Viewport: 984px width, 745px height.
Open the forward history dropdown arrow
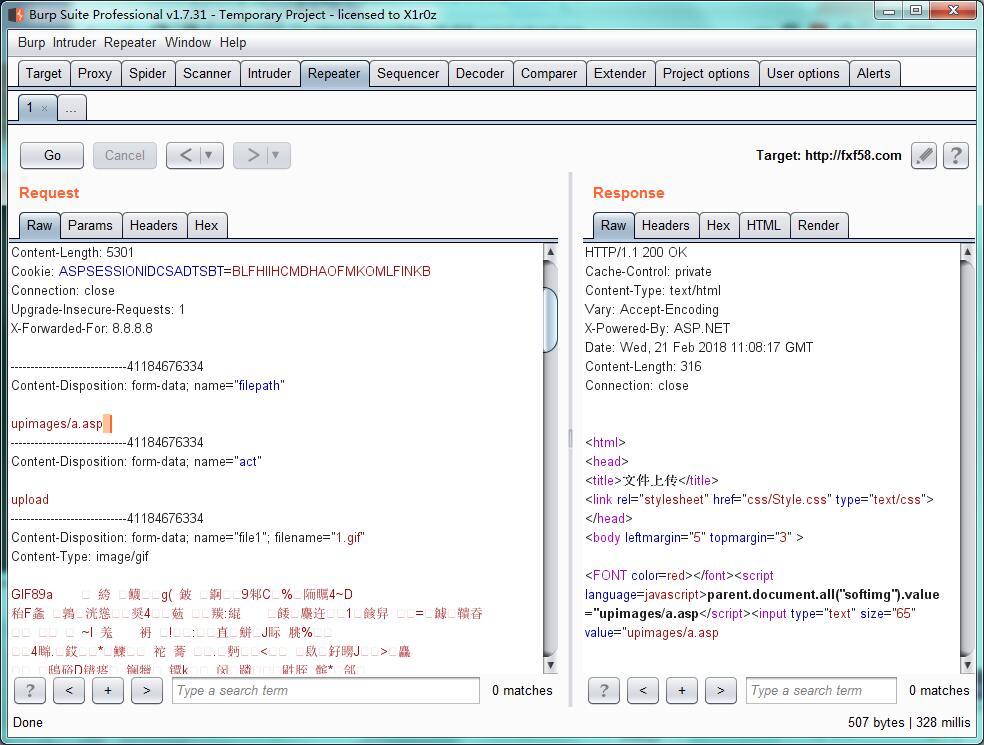276,155
